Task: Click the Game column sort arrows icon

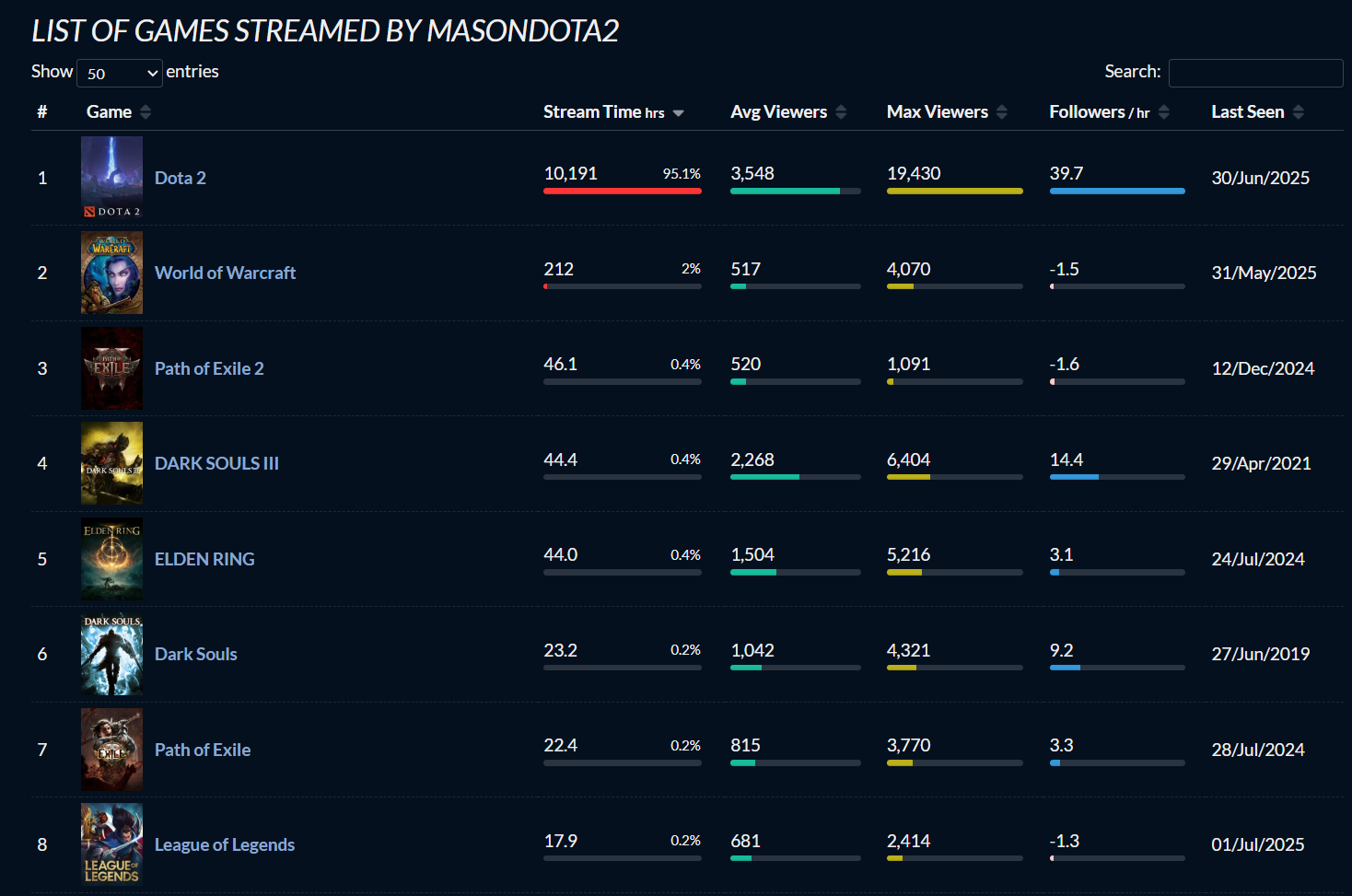Action: 146,111
